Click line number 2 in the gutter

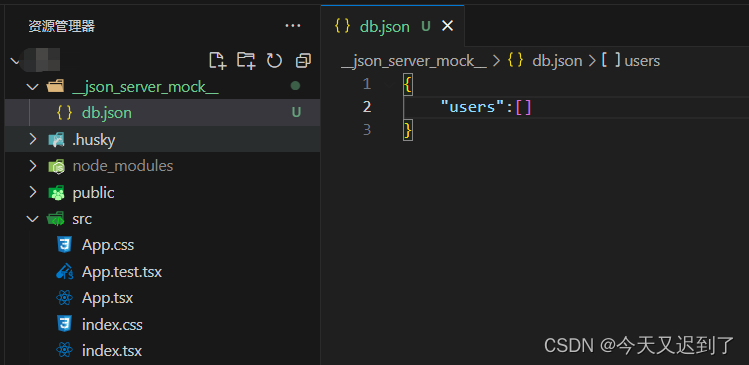tap(366, 107)
